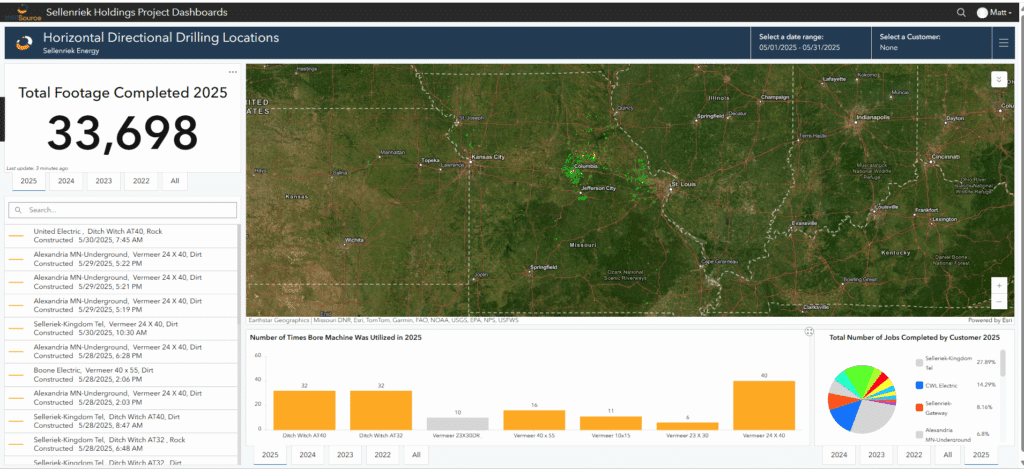Click the Vermeer 24 X 40 bar
1024x469 pixels.
pyautogui.click(x=764, y=405)
